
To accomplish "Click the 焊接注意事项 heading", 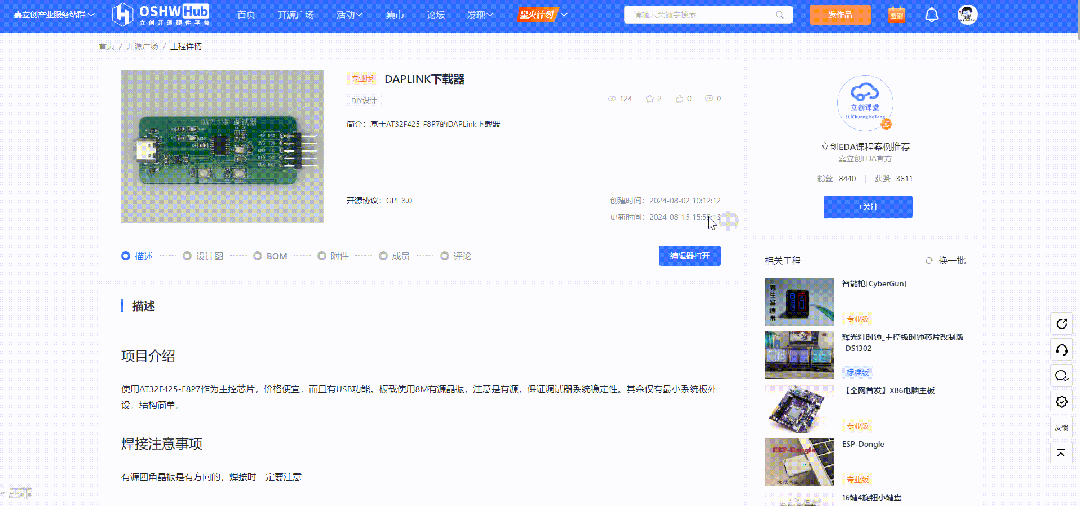I will pos(161,443).
